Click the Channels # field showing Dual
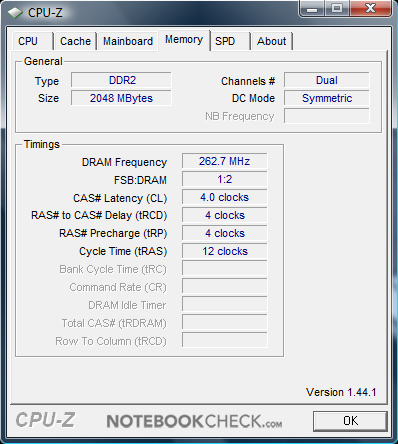The width and height of the screenshot is (398, 444). point(327,80)
